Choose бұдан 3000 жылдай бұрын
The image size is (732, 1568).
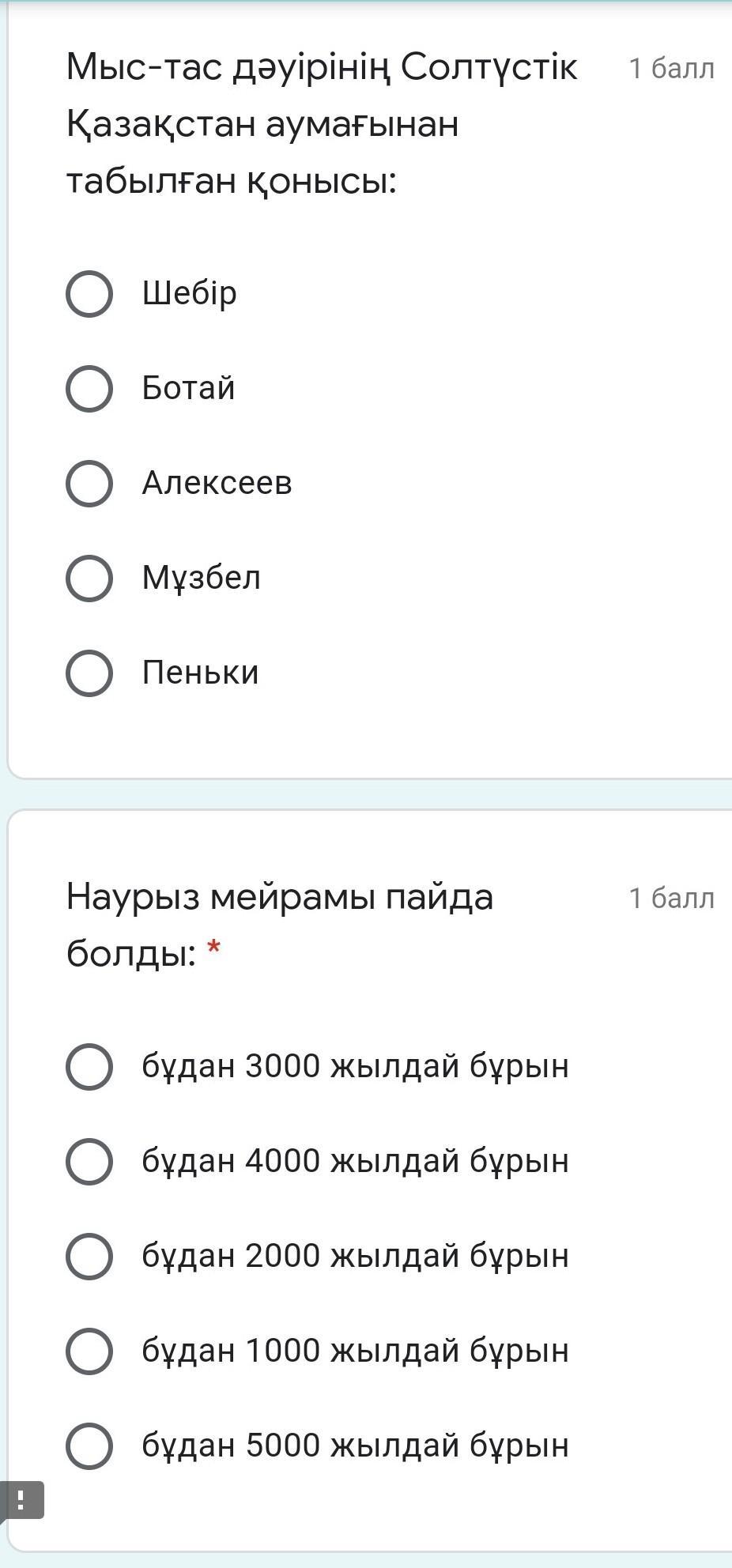click(x=89, y=1067)
